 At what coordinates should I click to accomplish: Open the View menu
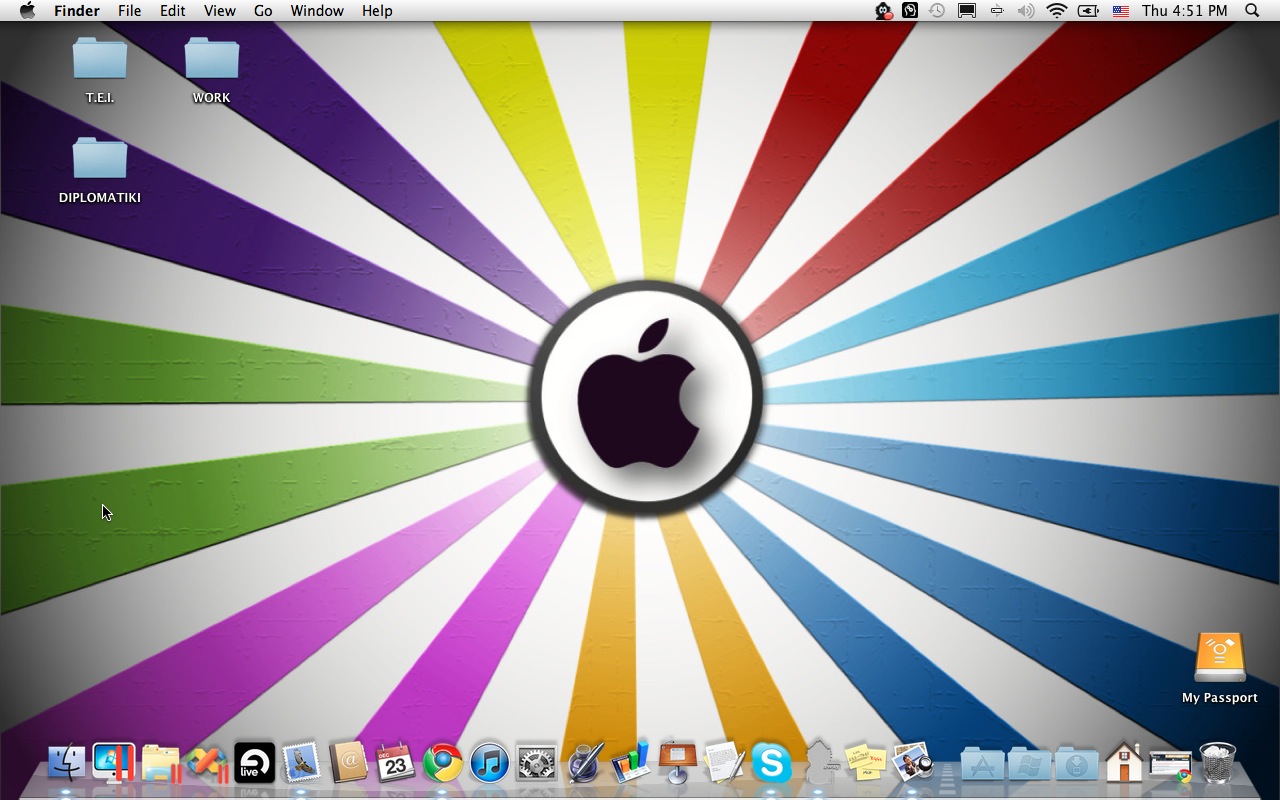pos(220,11)
